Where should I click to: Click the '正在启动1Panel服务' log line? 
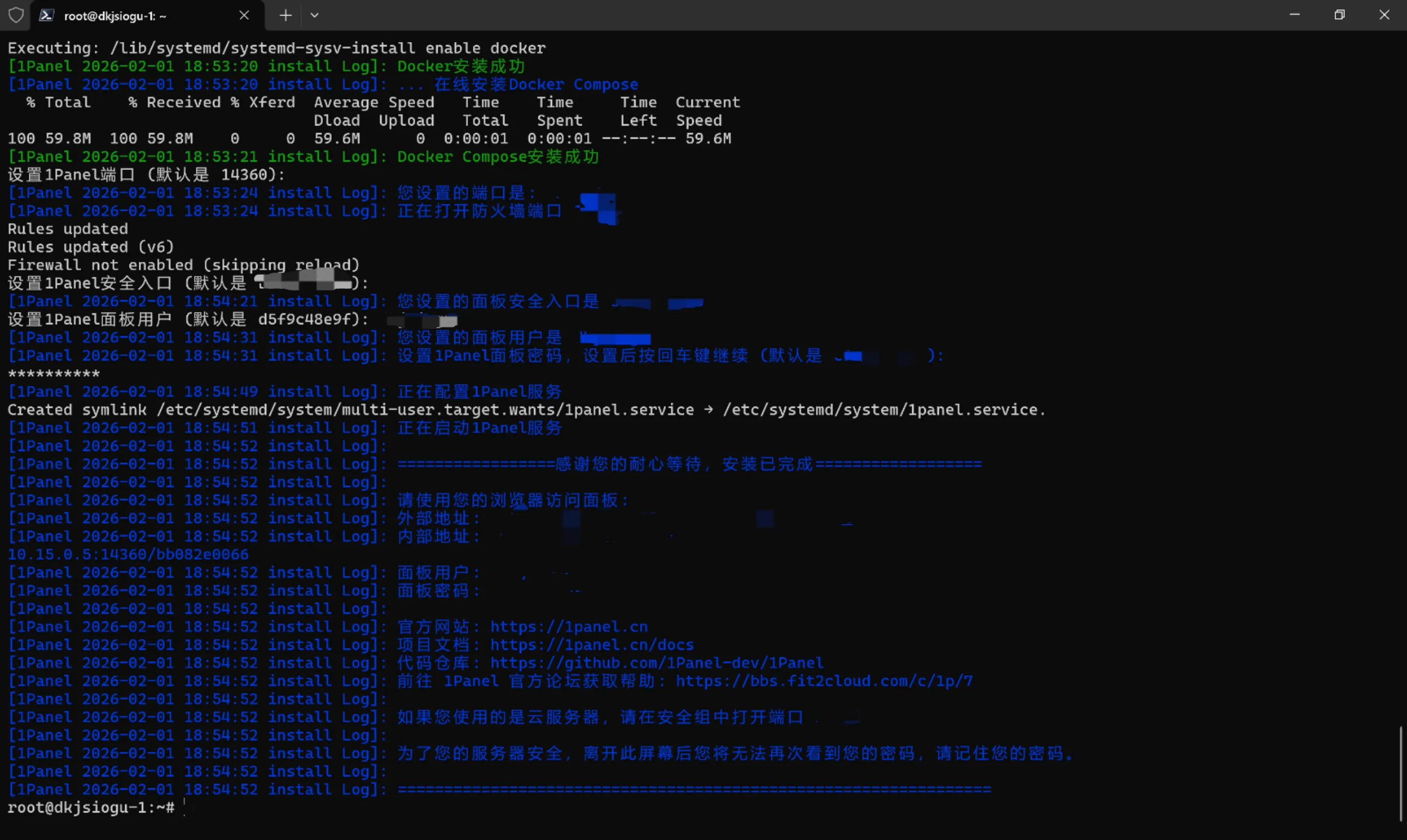(x=285, y=428)
